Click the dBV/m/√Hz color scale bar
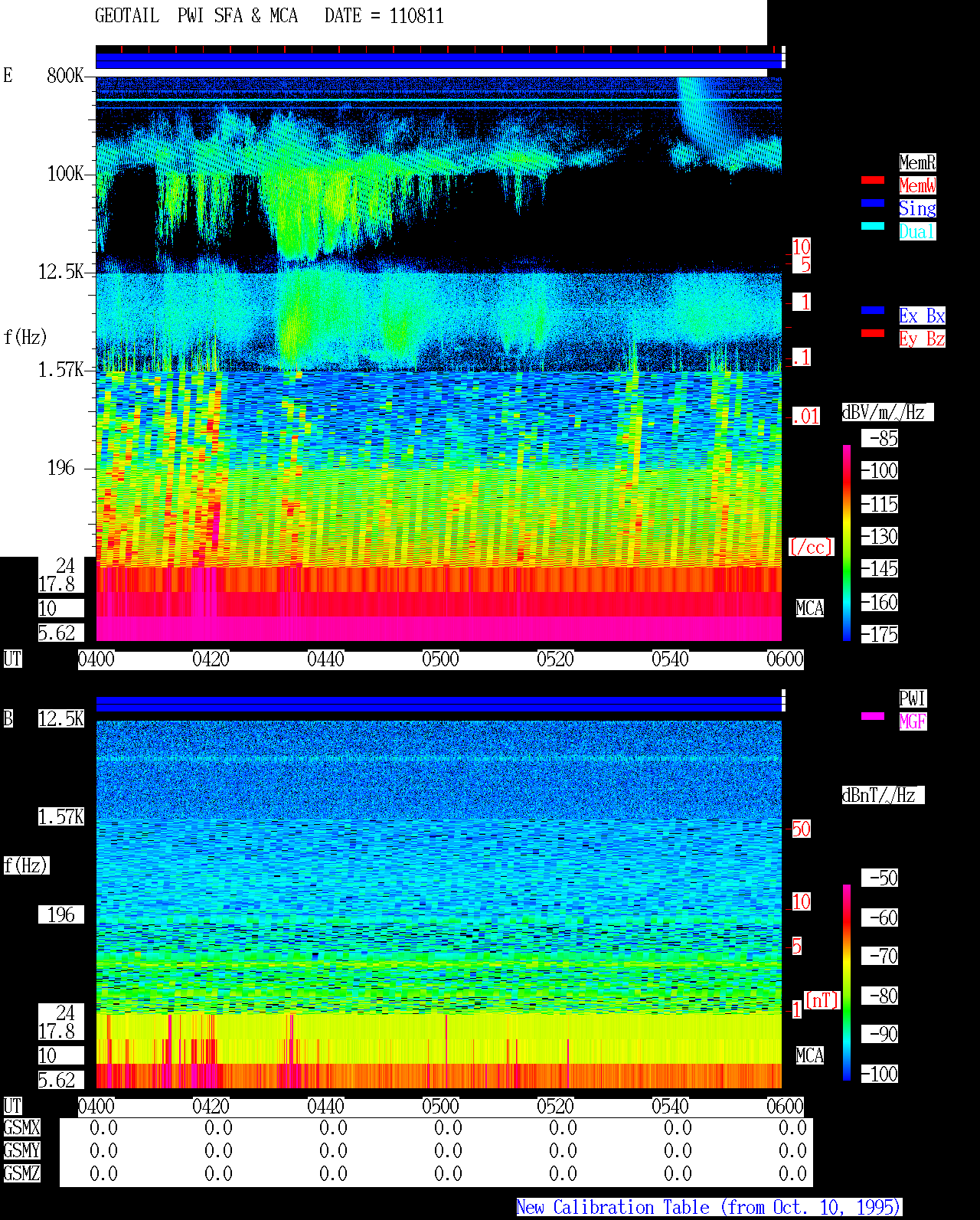980x1220 pixels. 847,542
